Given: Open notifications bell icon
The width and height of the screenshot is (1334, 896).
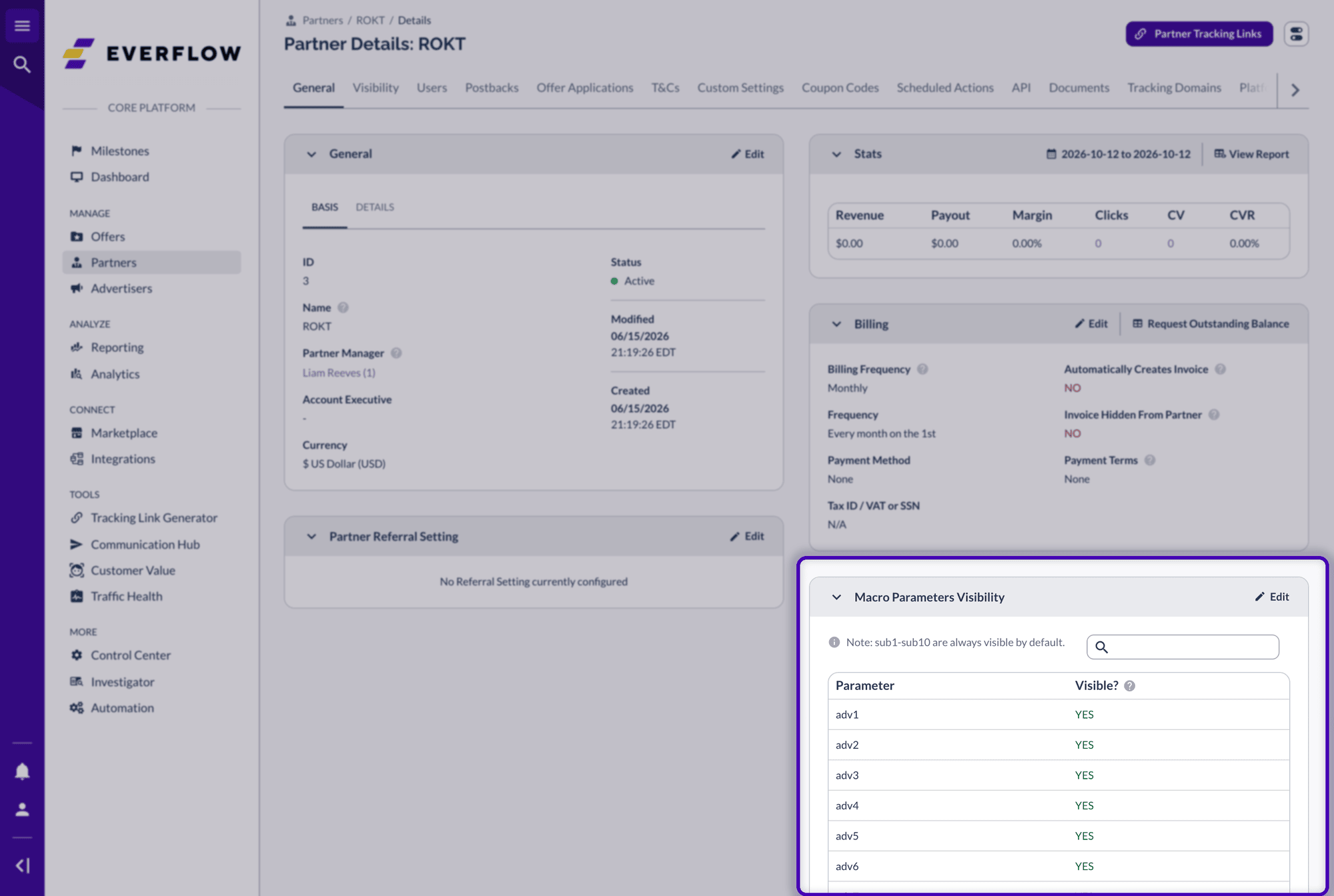Looking at the screenshot, I should coord(22,771).
